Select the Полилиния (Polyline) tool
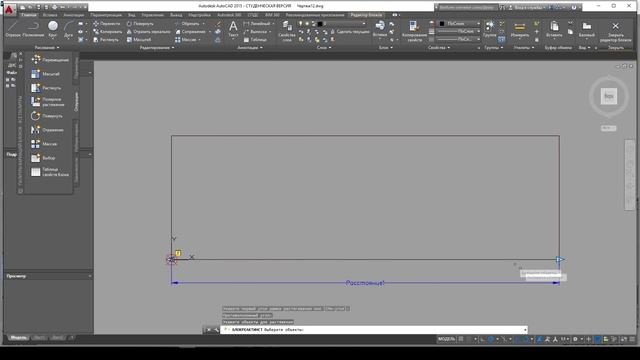This screenshot has width=640, height=360. coord(33,29)
